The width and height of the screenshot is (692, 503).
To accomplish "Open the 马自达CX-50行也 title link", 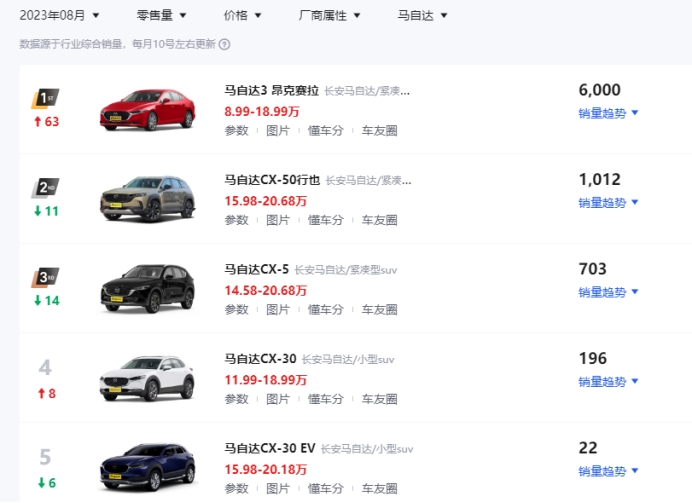I will pos(272,180).
